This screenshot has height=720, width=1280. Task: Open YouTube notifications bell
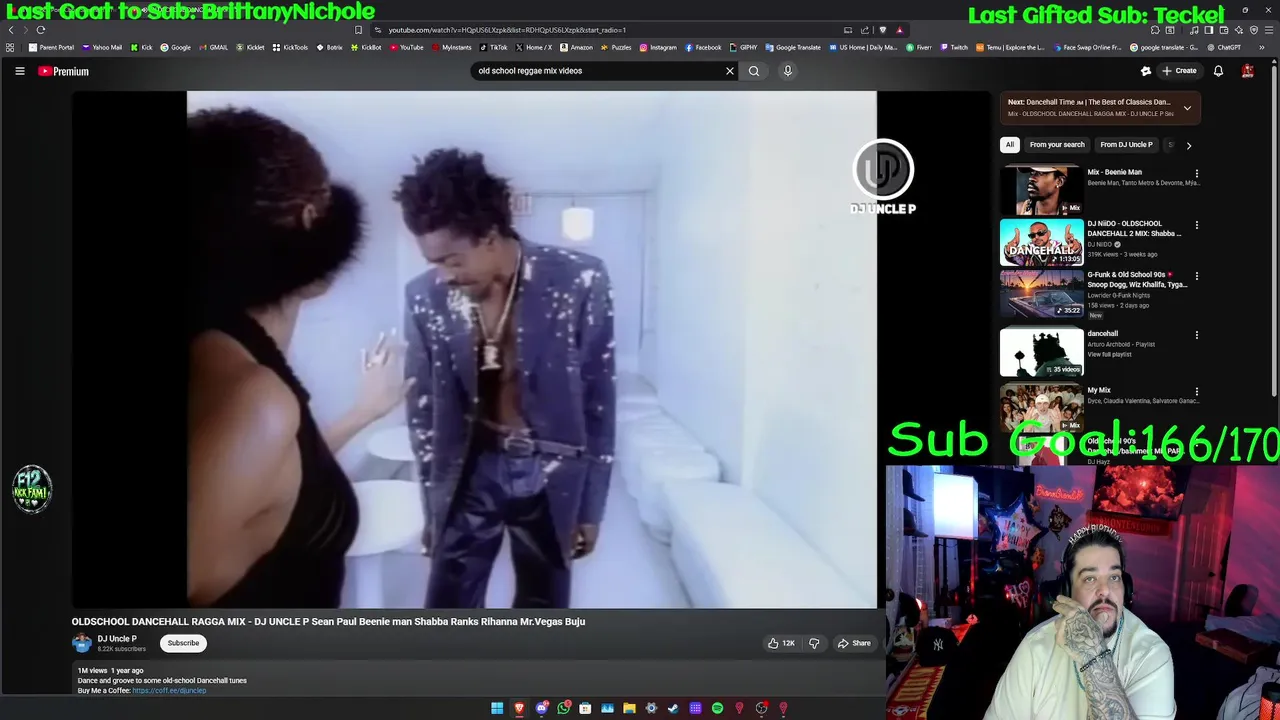coord(1218,71)
